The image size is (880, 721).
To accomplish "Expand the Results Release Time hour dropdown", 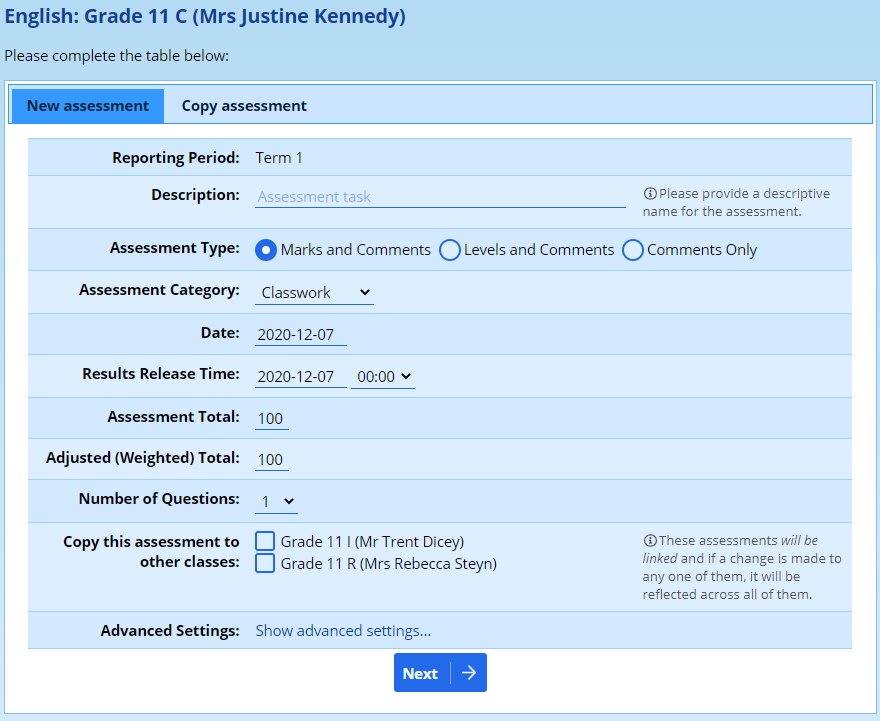I will click(383, 377).
